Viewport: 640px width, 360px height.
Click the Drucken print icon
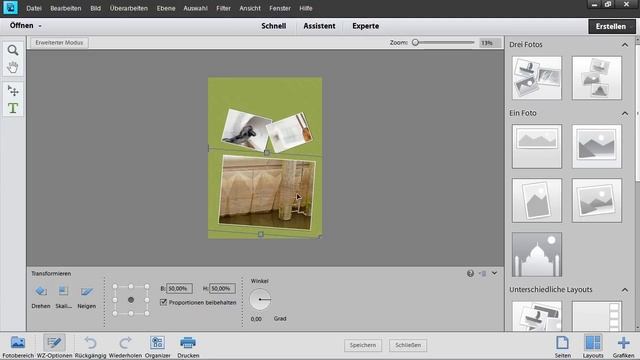click(188, 342)
